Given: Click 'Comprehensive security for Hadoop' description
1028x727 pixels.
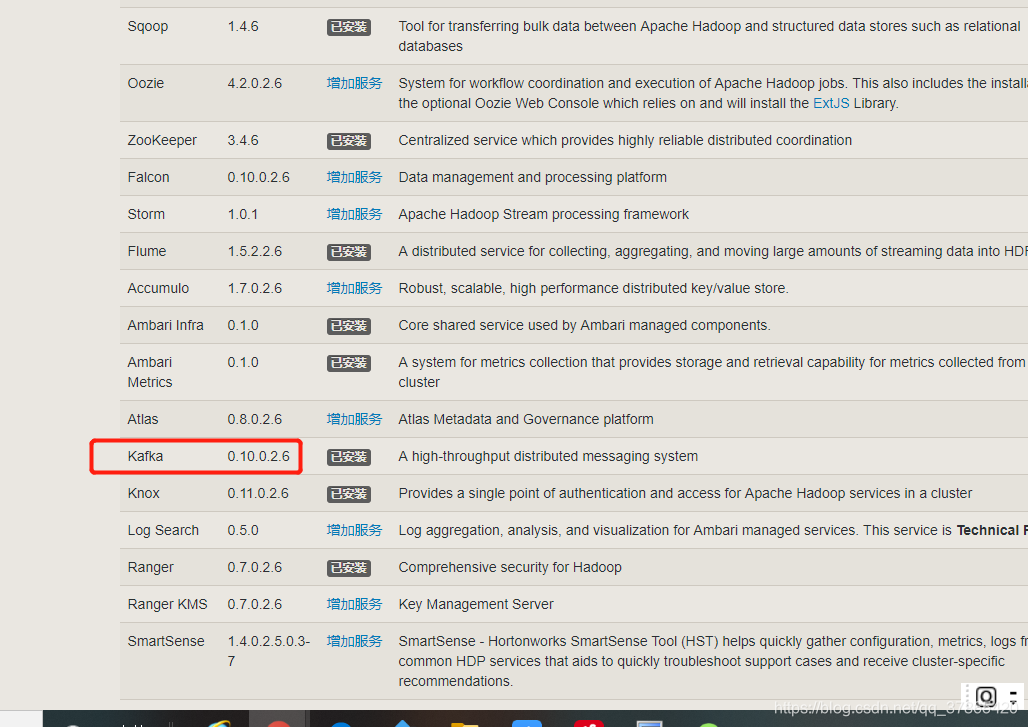Looking at the screenshot, I should (x=510, y=568).
